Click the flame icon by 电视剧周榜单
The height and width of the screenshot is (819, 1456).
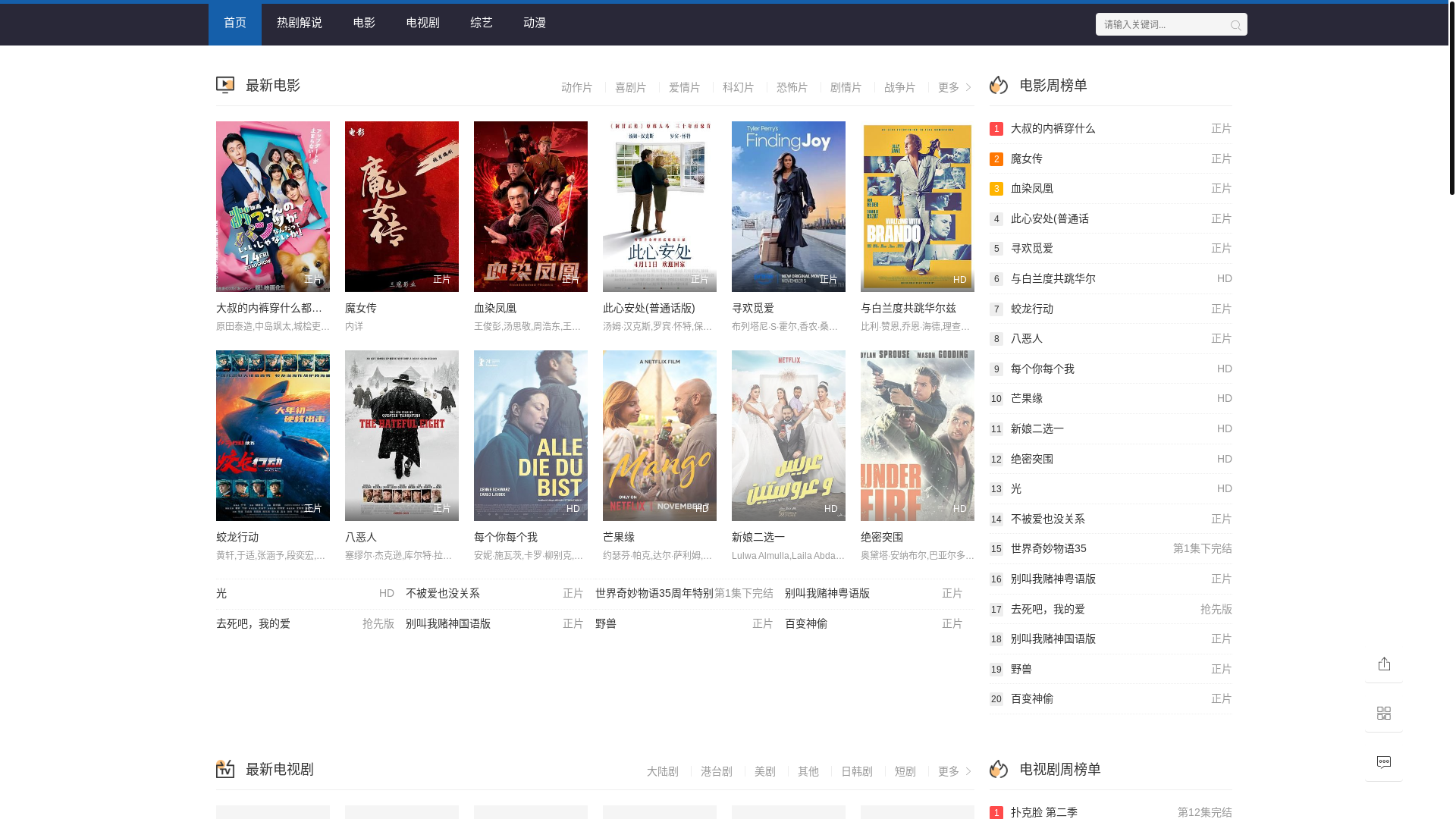coord(999,769)
